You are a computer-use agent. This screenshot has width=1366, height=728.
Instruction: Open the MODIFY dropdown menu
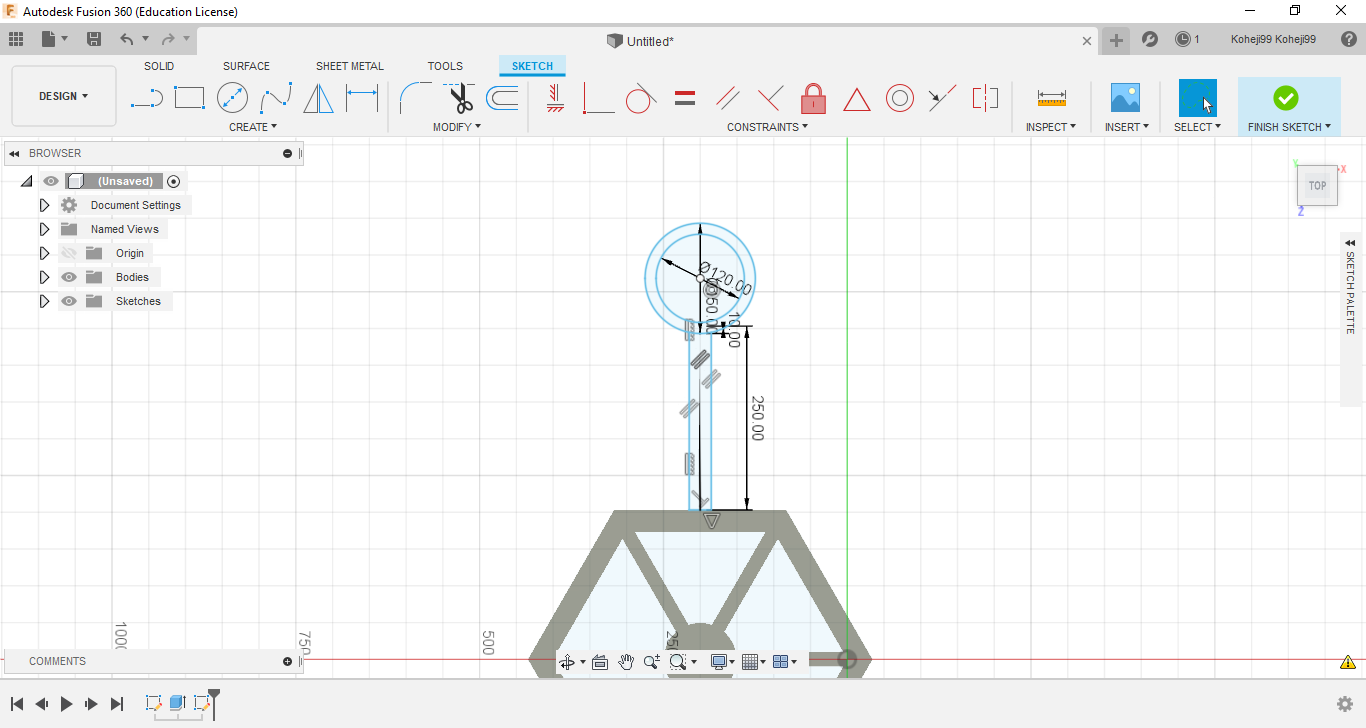tap(457, 127)
